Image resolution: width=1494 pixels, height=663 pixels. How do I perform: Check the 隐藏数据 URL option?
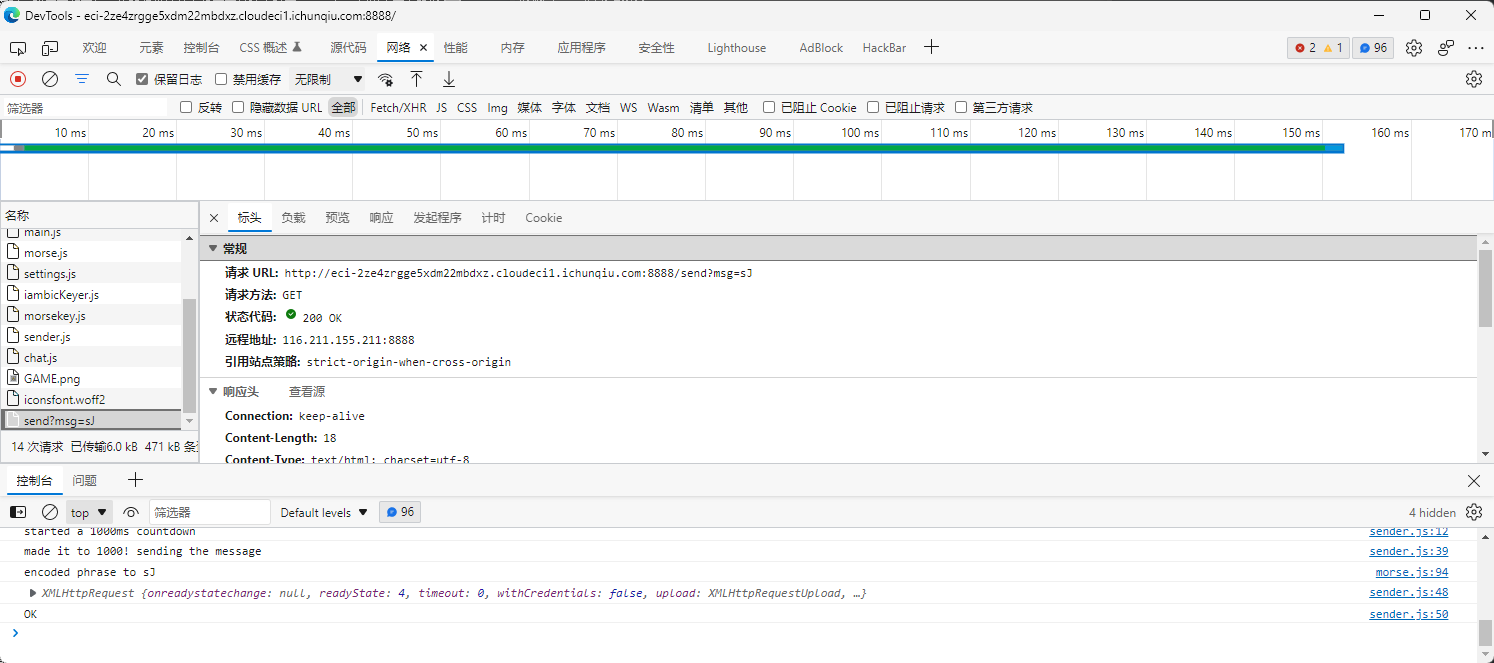pyautogui.click(x=238, y=108)
